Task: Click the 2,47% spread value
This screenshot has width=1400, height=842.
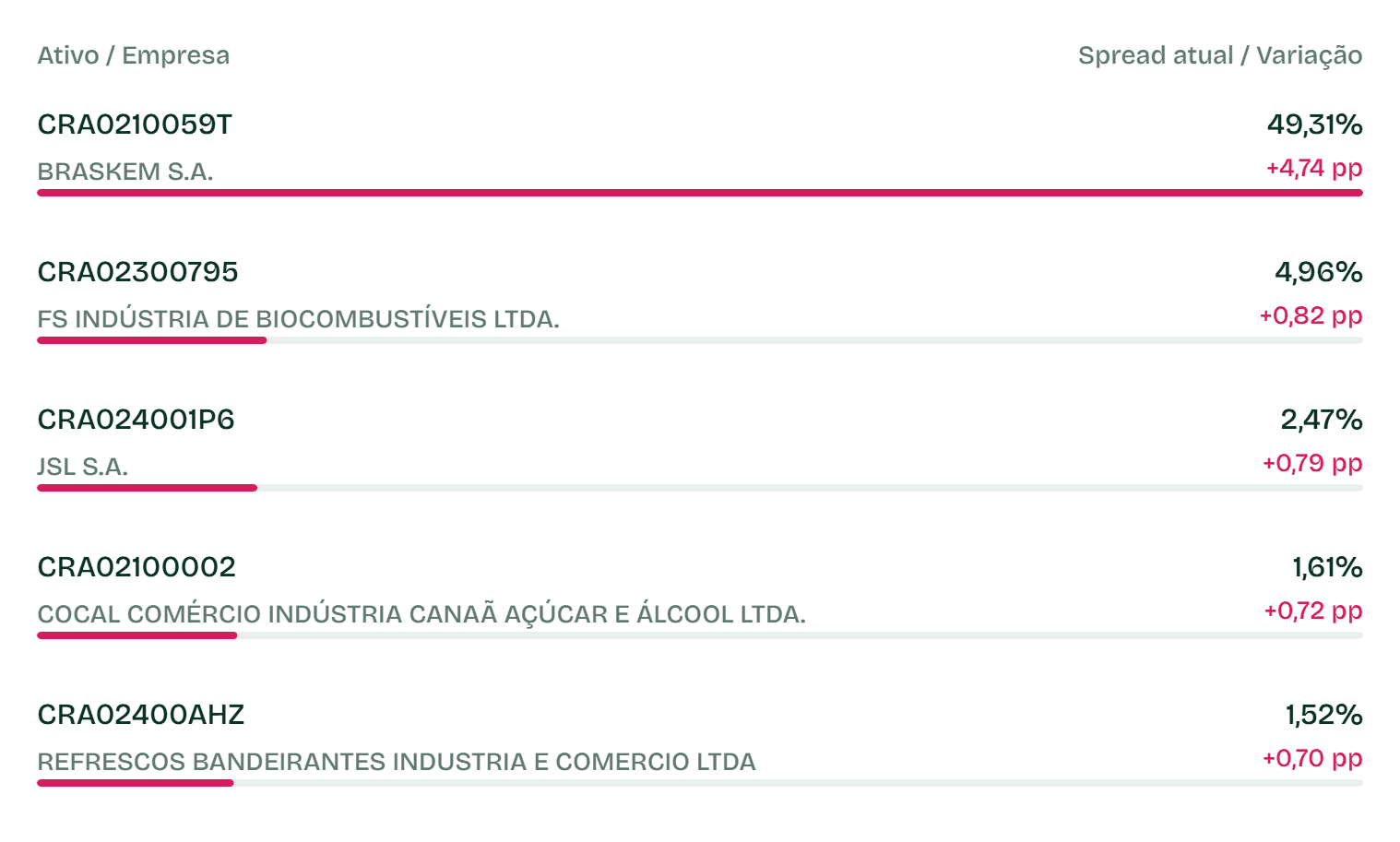Action: tap(1322, 420)
